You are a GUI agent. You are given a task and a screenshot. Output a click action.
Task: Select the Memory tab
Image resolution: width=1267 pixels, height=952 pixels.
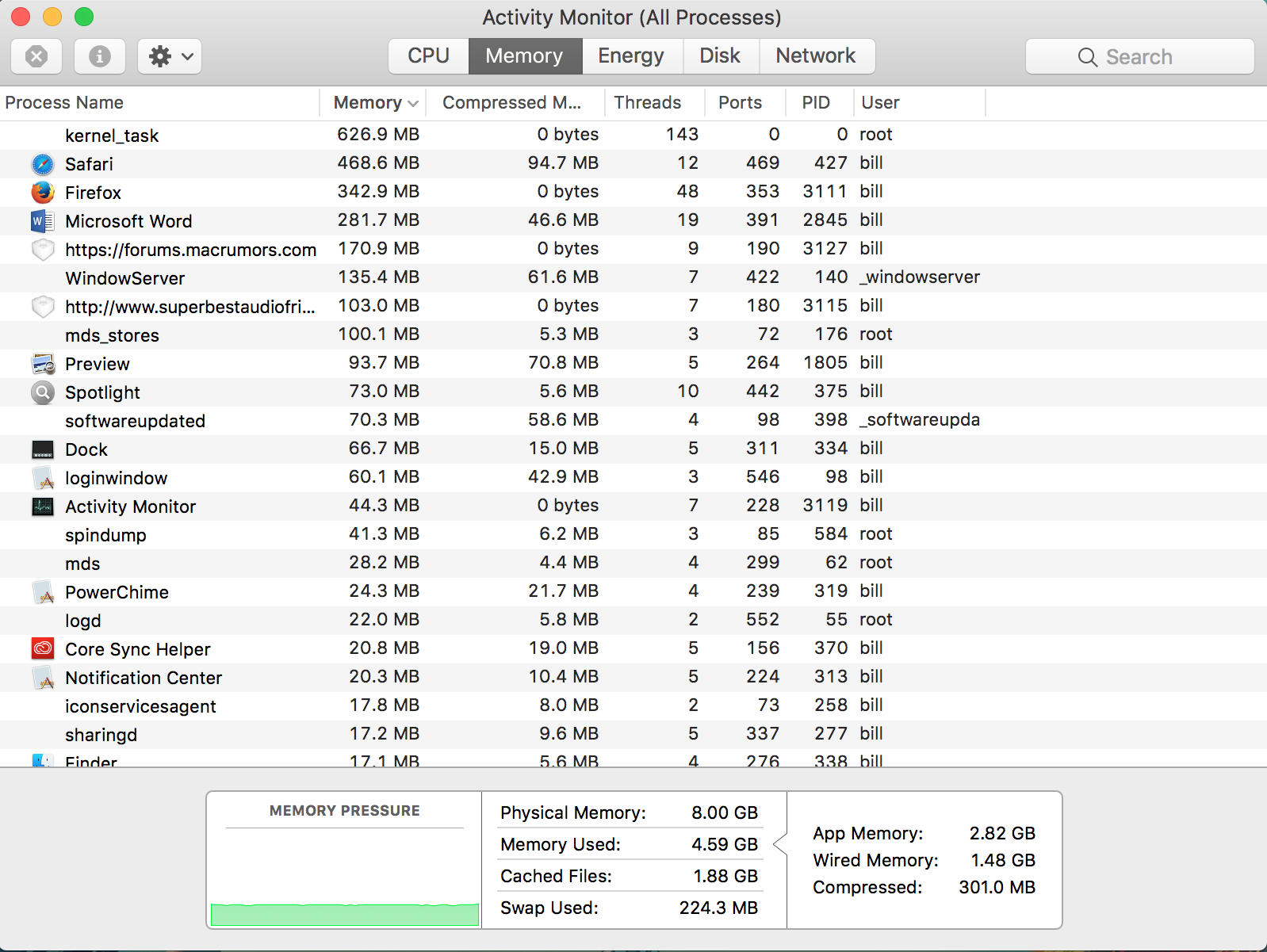(x=525, y=56)
